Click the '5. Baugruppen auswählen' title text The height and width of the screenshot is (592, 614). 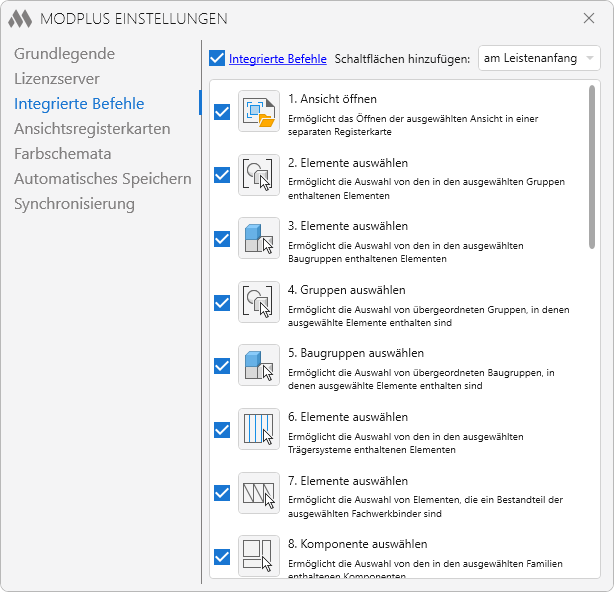pos(356,353)
